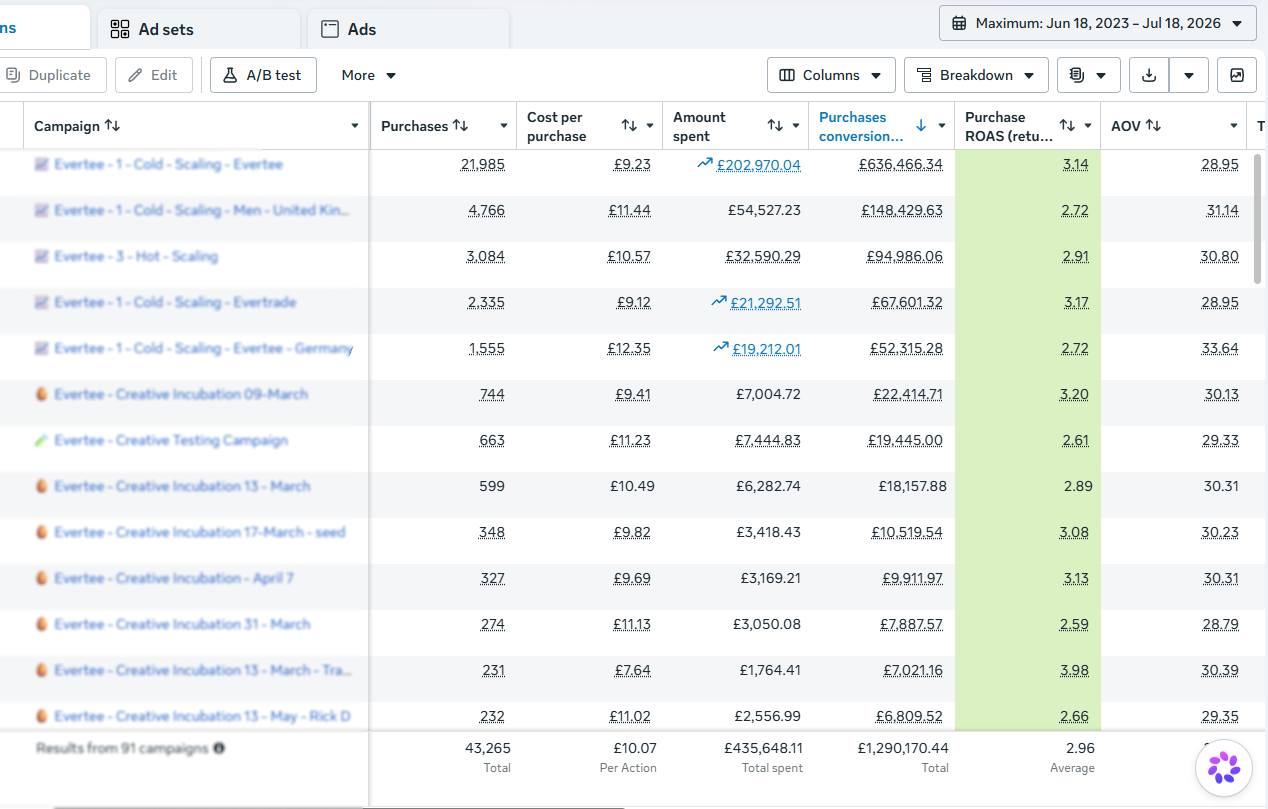Open the purple assistant floating button
This screenshot has height=809, width=1268.
pos(1224,768)
